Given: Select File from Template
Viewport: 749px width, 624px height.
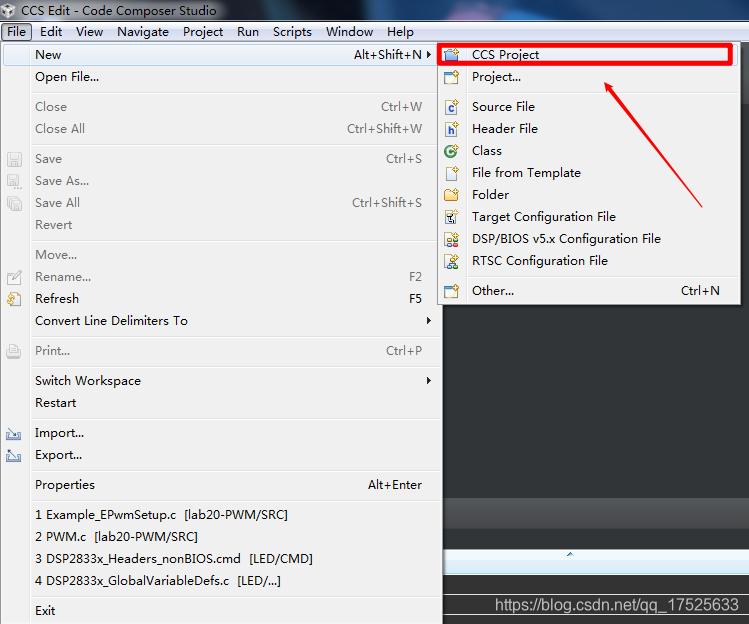Looking at the screenshot, I should pyautogui.click(x=589, y=173).
